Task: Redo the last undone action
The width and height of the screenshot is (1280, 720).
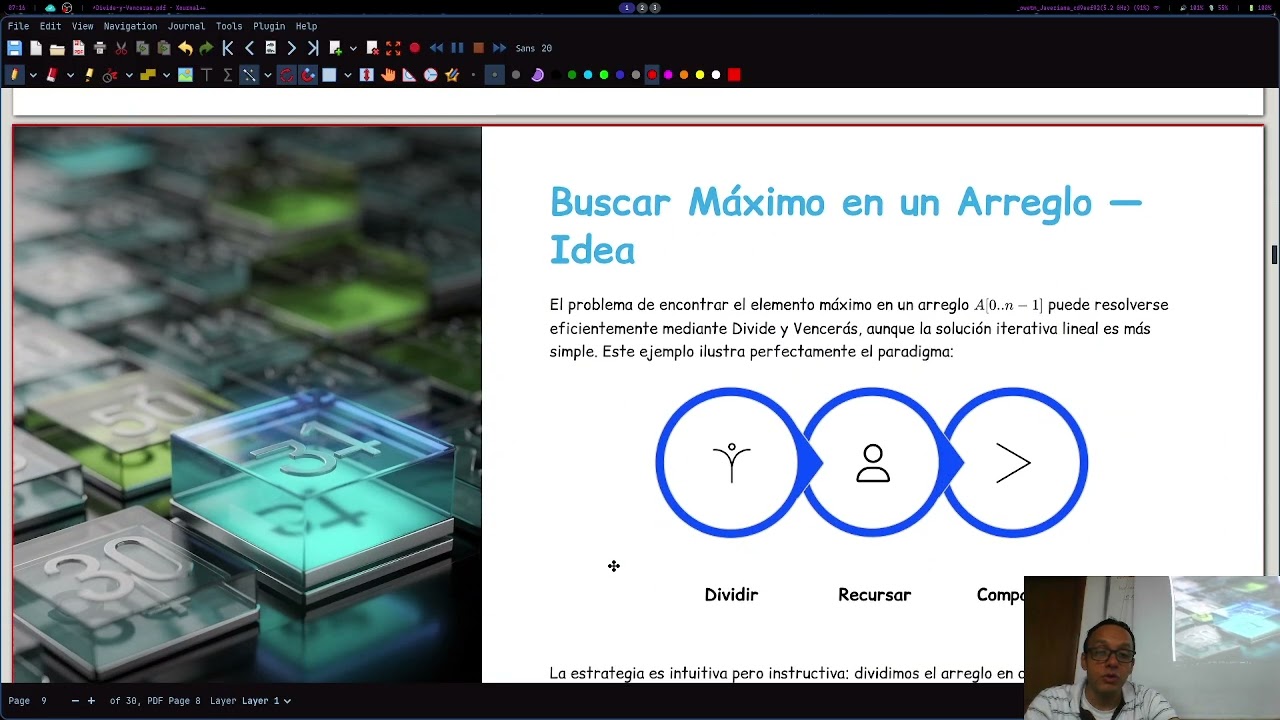Action: [206, 48]
